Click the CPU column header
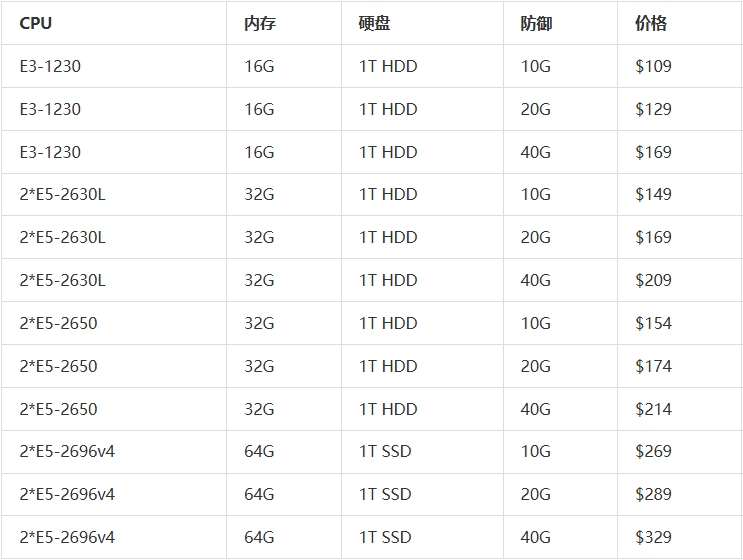 click(x=35, y=23)
